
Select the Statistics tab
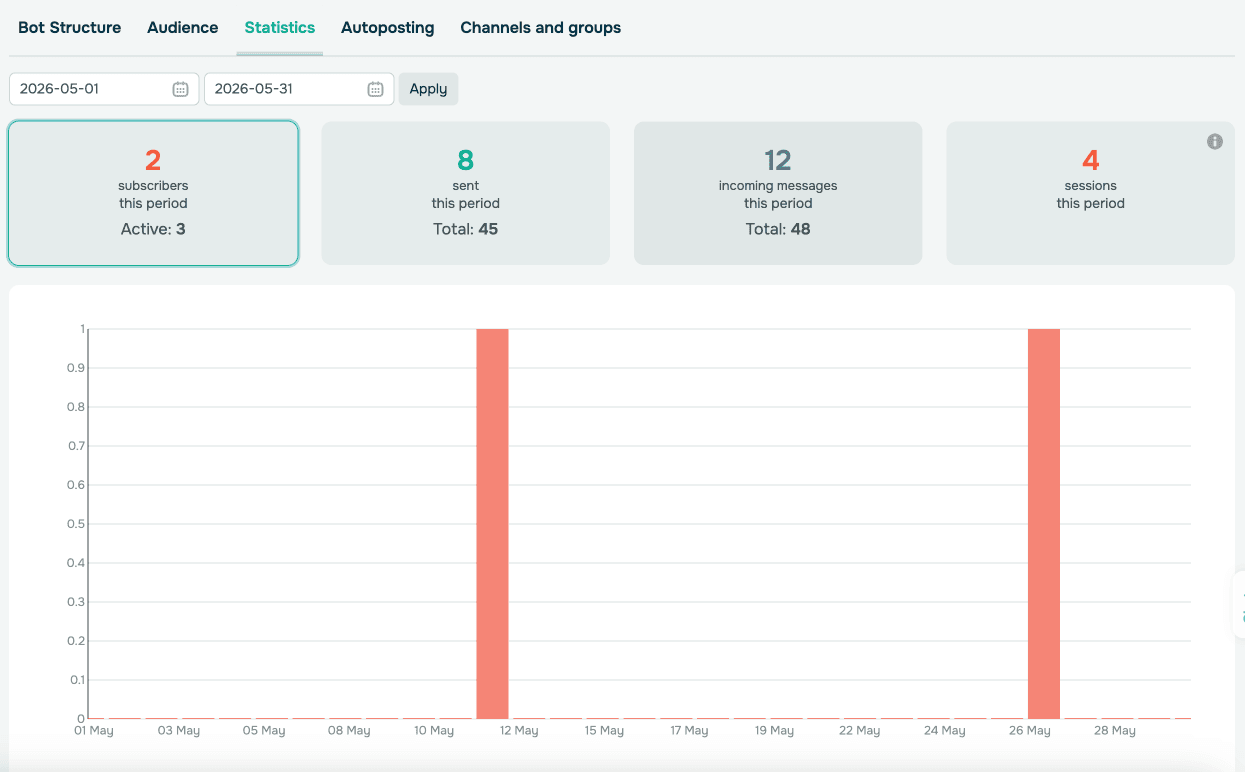[280, 28]
